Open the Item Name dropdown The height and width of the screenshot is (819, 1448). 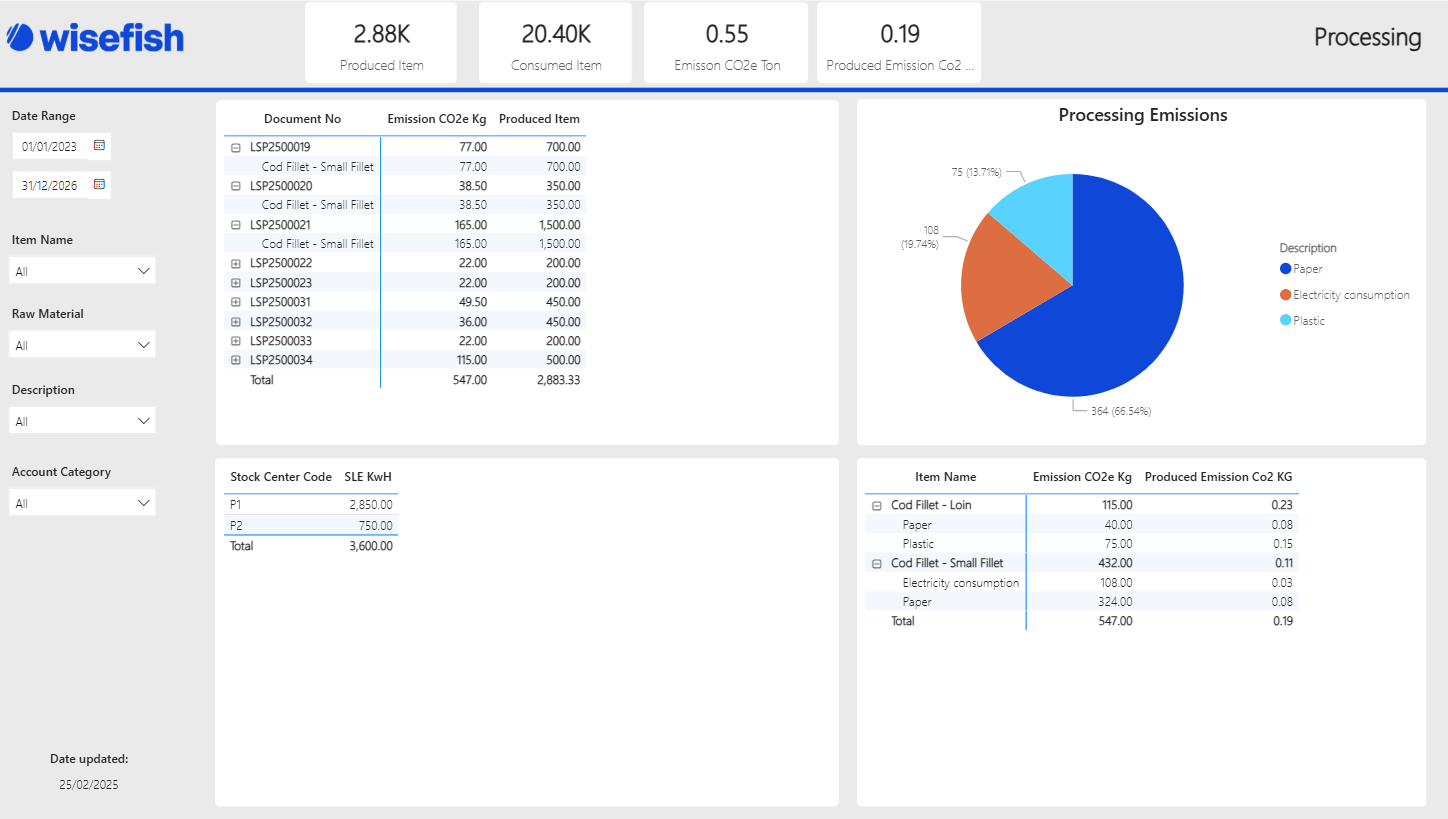point(82,271)
